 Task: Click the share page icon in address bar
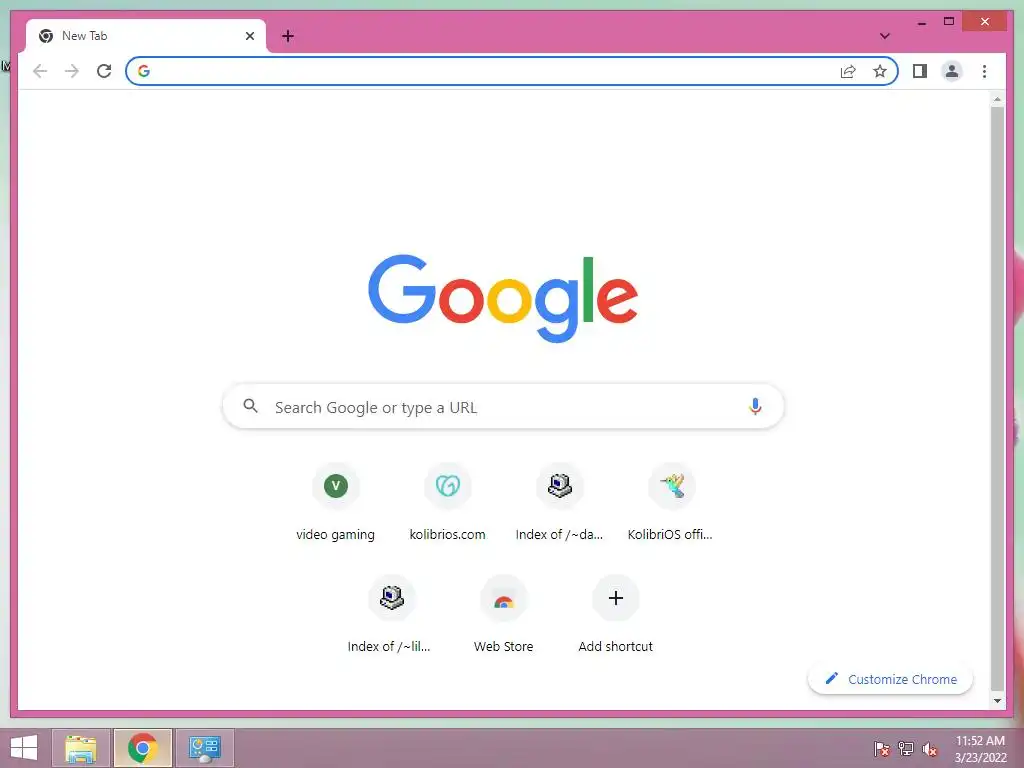[848, 71]
